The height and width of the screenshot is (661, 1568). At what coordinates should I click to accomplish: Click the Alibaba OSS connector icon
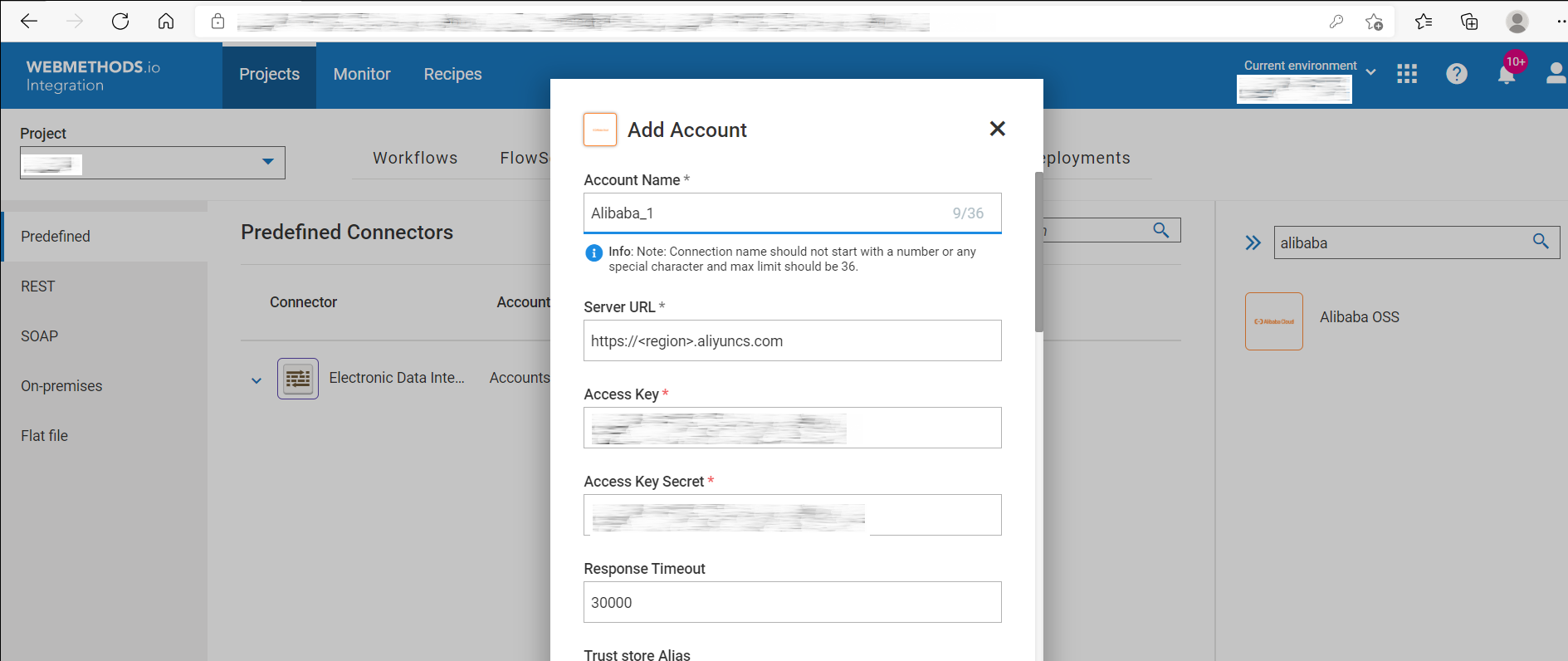[x=1273, y=321]
